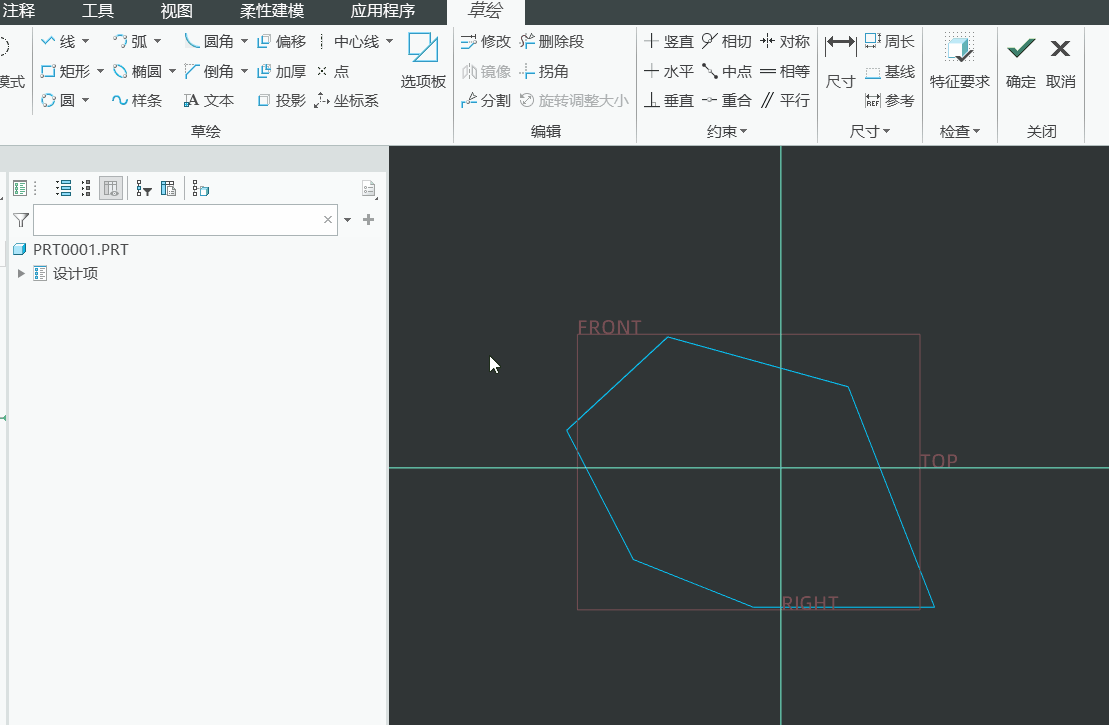Image resolution: width=1109 pixels, height=725 pixels.
Task: Click the 删除段 (Delete Segment) tool
Action: click(552, 42)
